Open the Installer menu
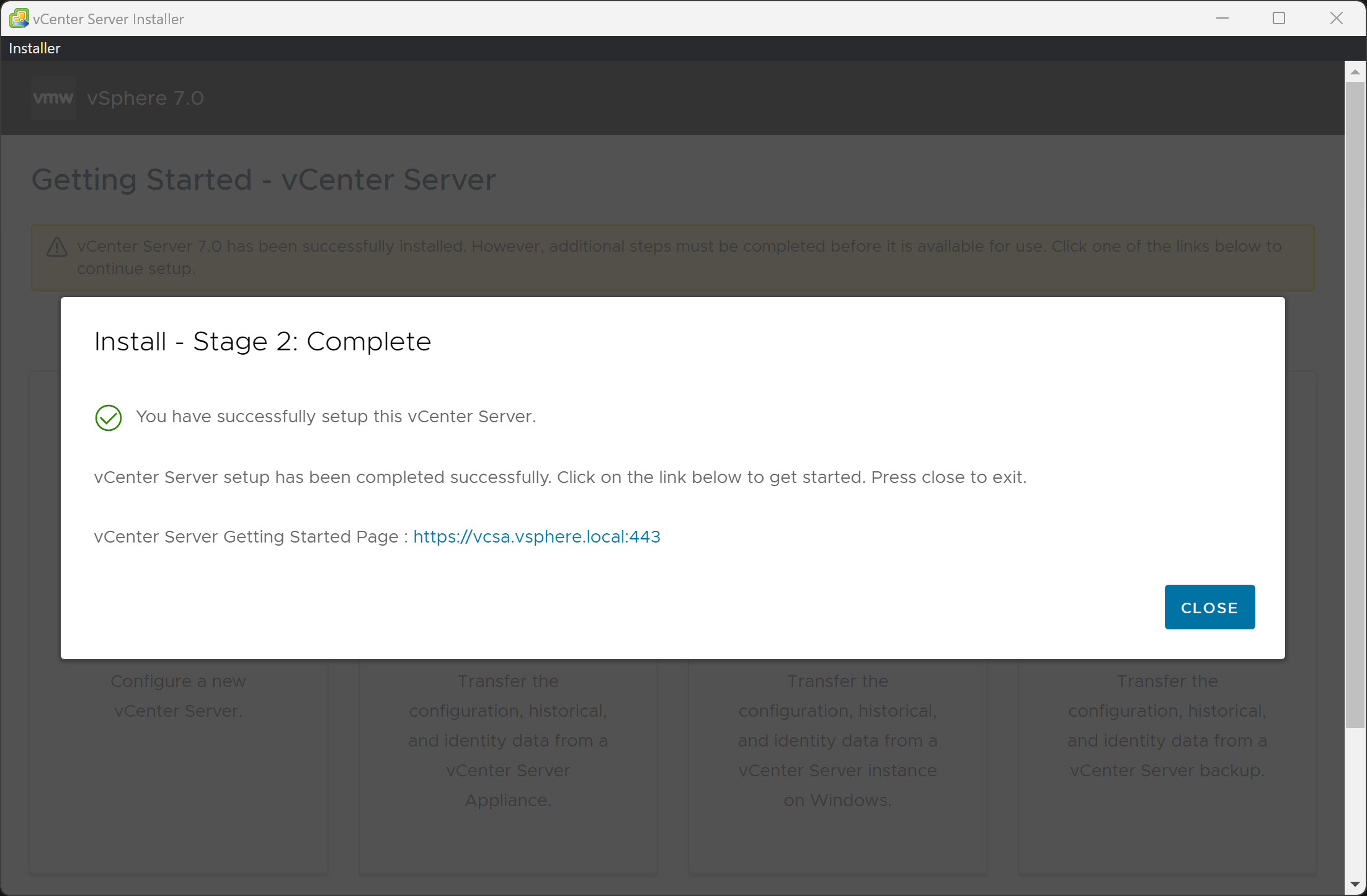 tap(34, 48)
